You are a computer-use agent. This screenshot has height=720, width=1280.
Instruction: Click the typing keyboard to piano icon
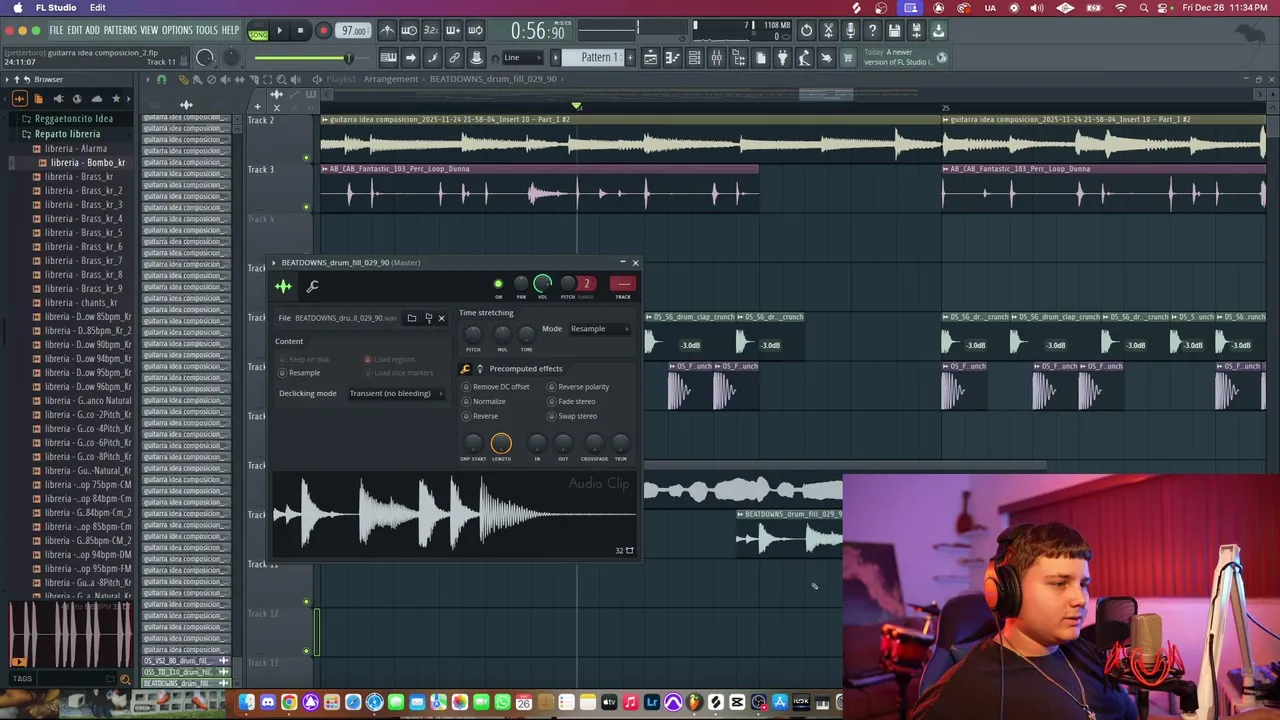388,58
